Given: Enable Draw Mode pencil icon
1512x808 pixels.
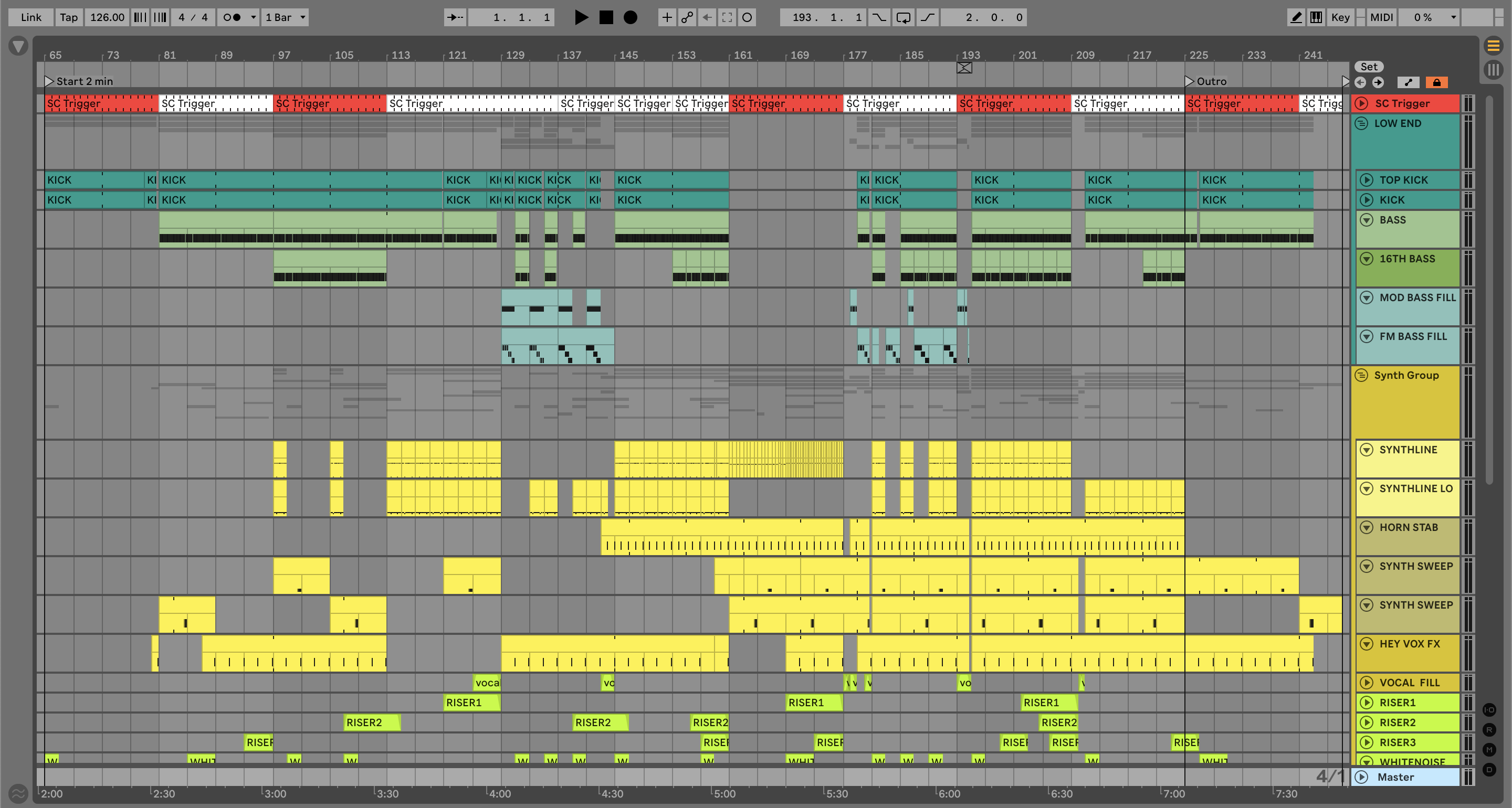Looking at the screenshot, I should pyautogui.click(x=1296, y=17).
